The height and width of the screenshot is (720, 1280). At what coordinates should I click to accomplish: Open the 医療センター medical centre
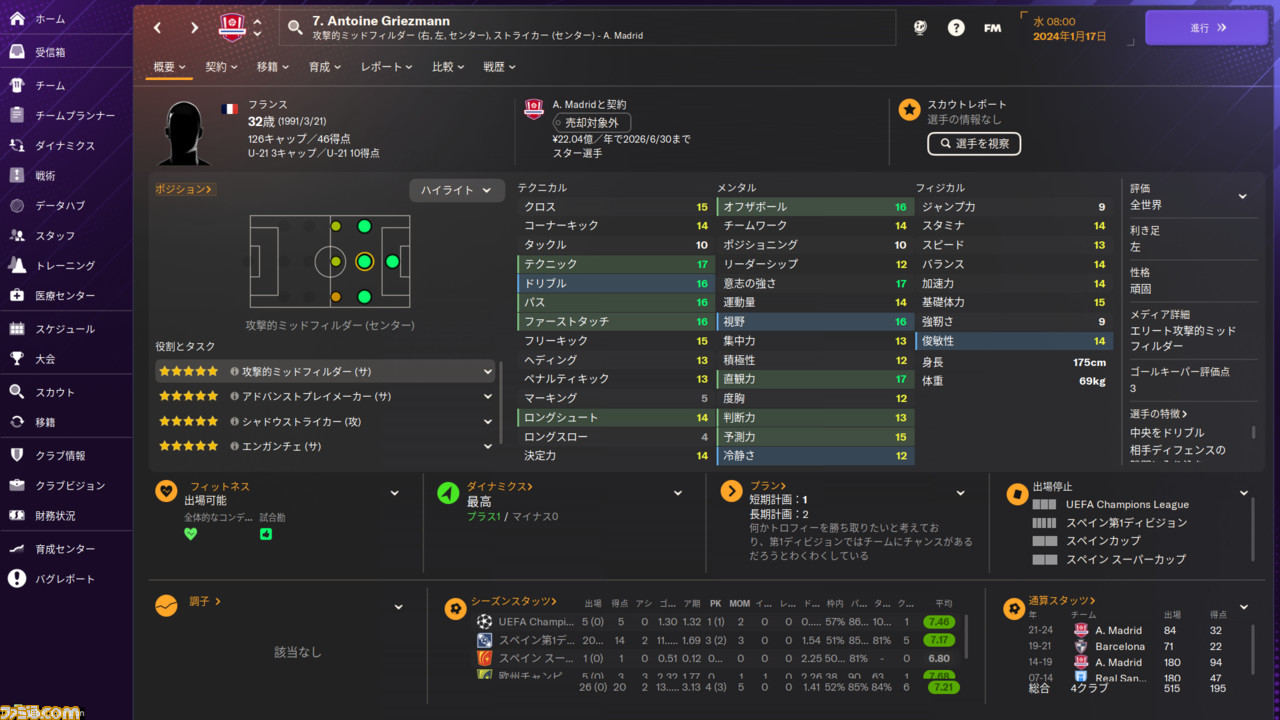[x=66, y=295]
